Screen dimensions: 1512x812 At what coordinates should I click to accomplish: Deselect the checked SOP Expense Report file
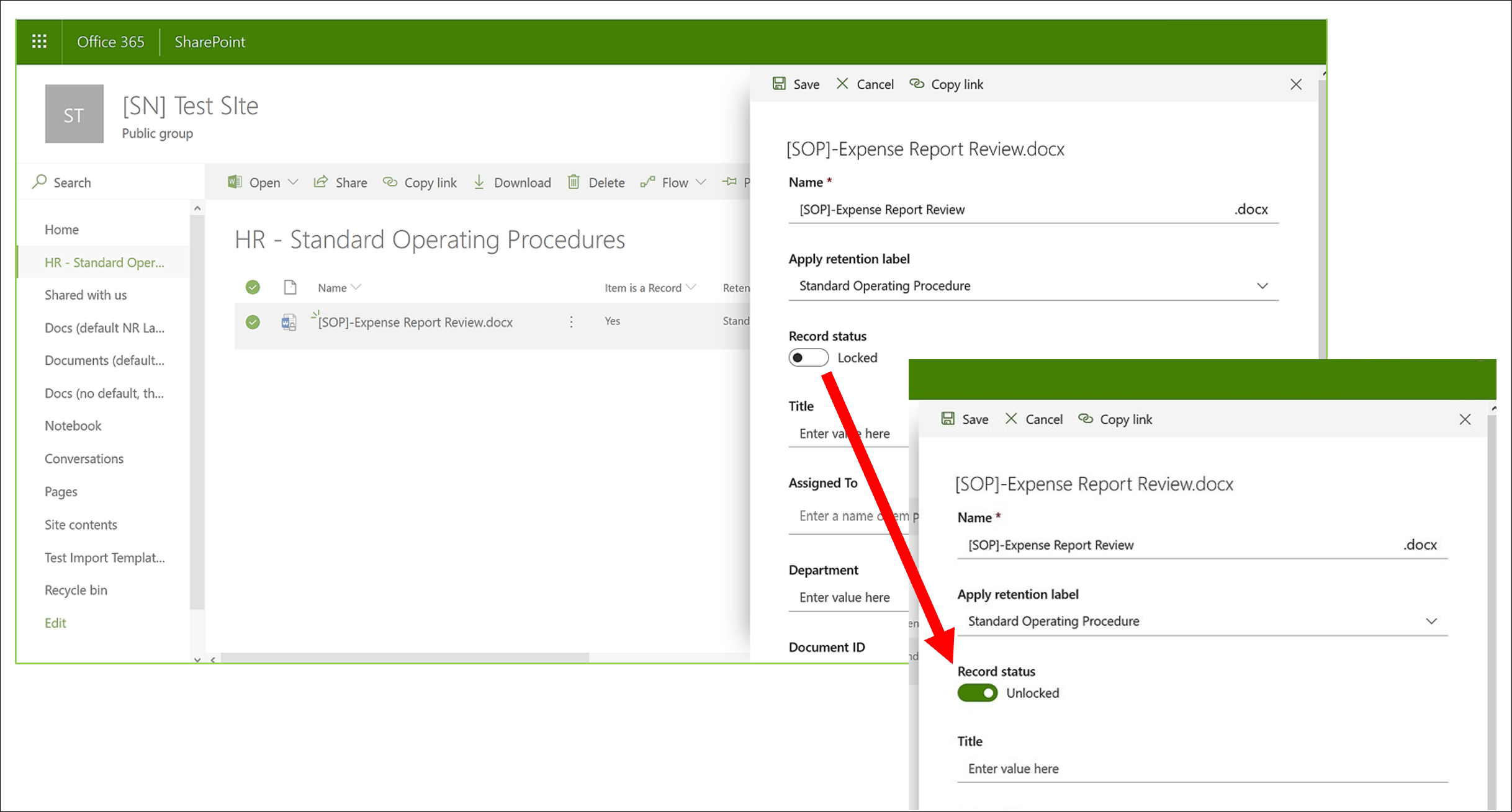click(x=252, y=322)
